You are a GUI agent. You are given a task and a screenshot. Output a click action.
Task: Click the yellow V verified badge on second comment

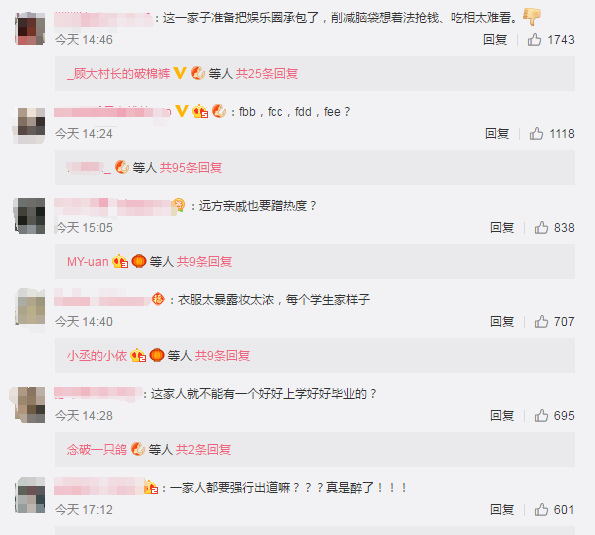click(182, 111)
